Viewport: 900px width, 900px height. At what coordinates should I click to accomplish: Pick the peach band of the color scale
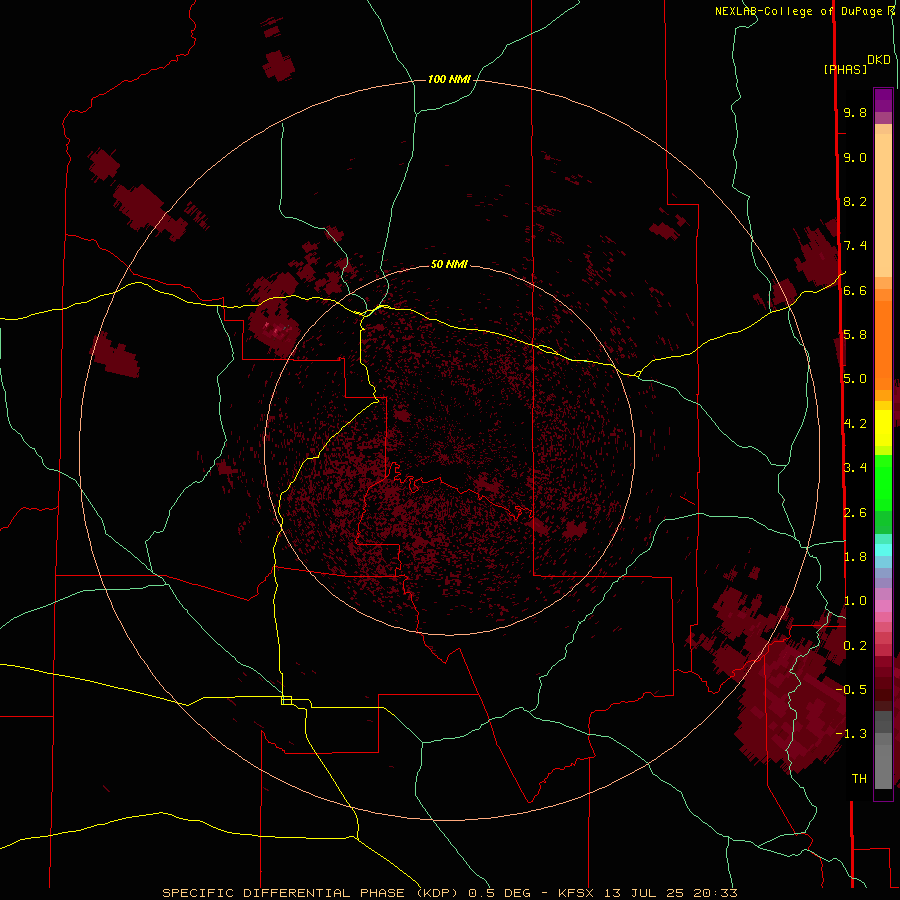883,205
